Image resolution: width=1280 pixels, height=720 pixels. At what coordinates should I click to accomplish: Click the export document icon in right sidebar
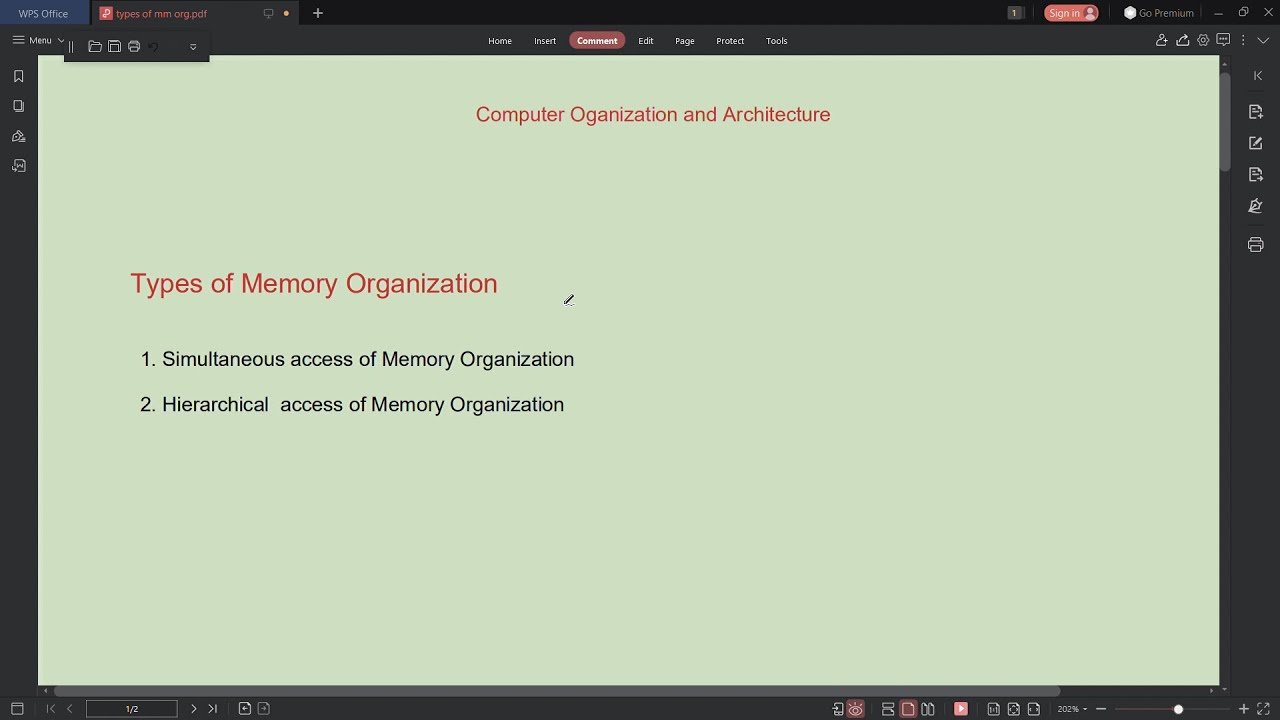pos(1256,111)
